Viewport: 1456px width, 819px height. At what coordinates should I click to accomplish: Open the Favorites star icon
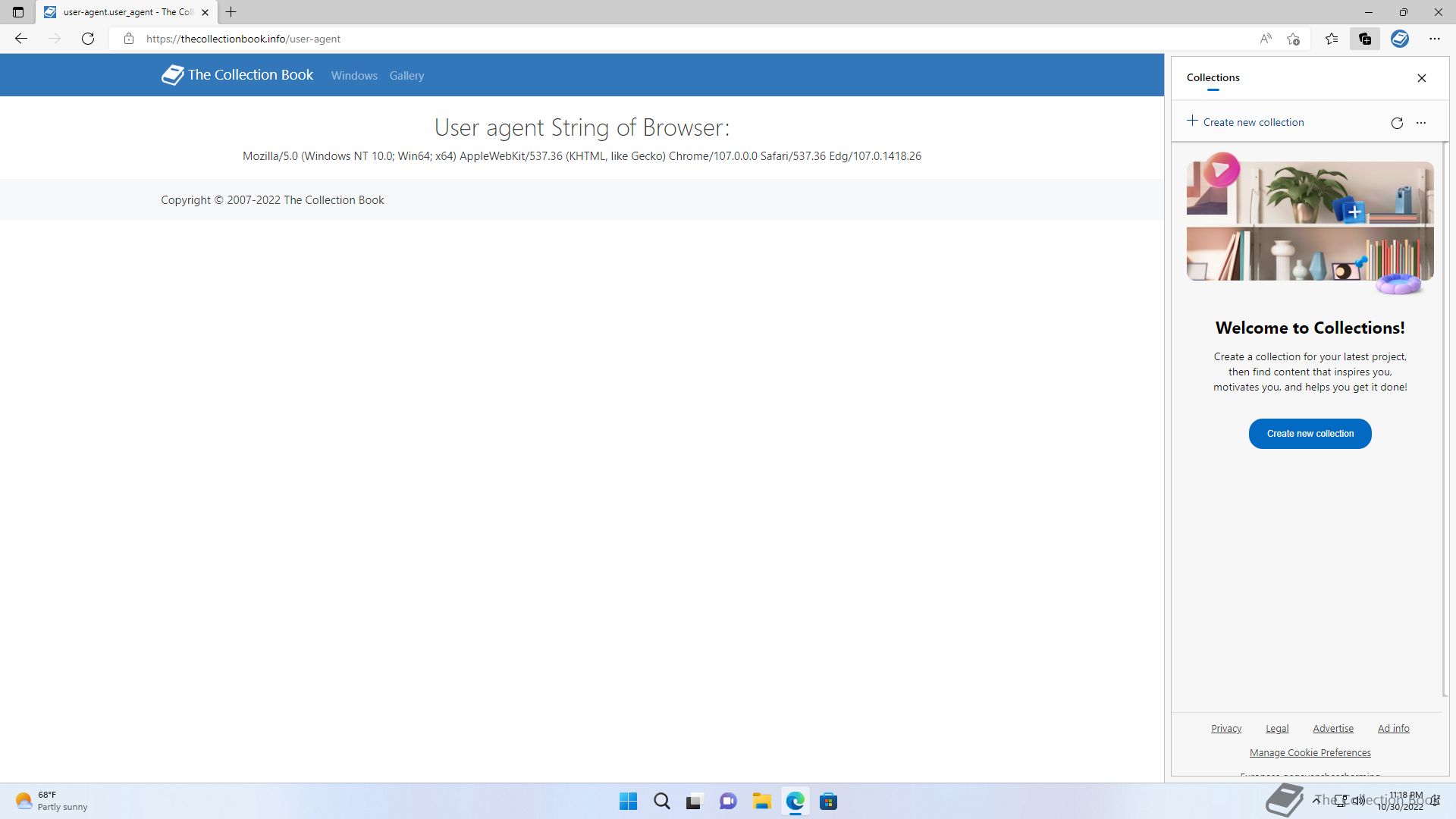[1332, 39]
